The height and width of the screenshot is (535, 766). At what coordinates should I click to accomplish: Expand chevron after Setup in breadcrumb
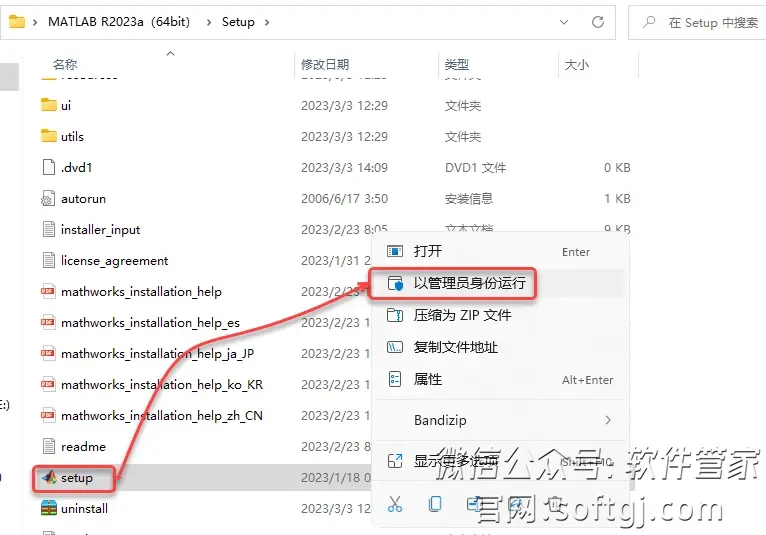pos(267,22)
